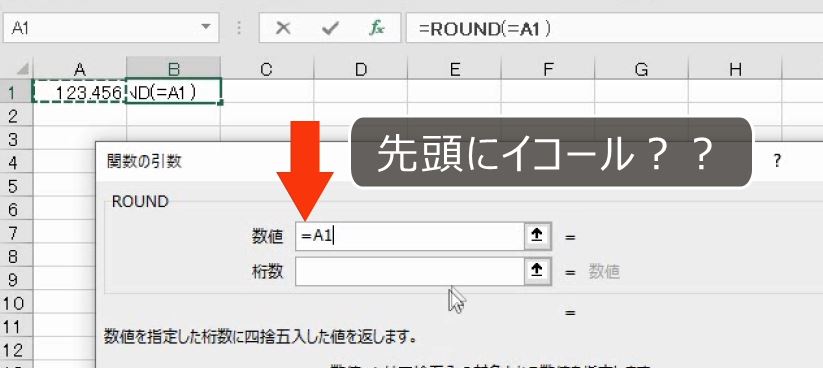Select column H header
The image size is (823, 368).
pyautogui.click(x=735, y=69)
